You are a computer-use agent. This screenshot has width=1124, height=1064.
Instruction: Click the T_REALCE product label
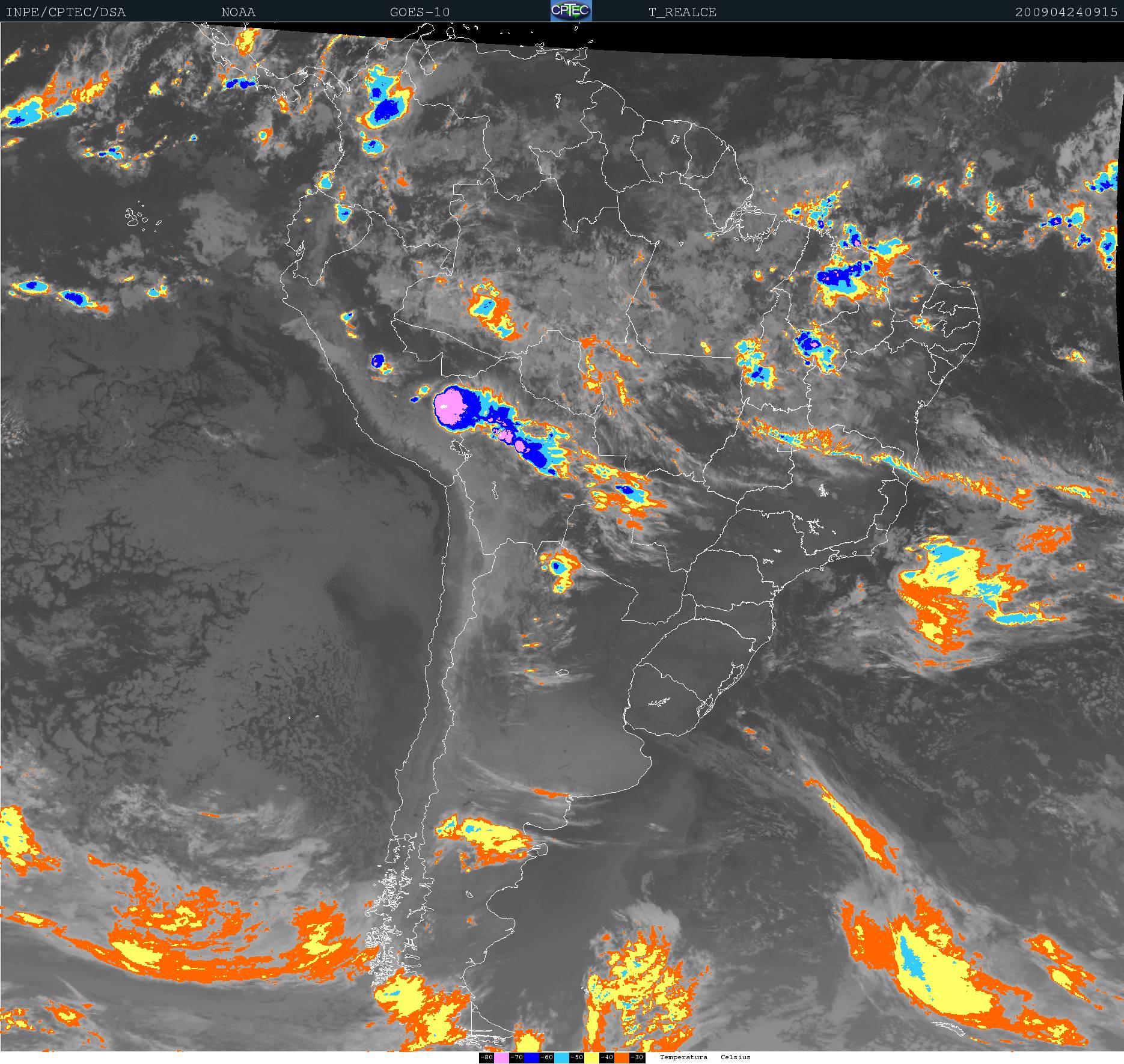tap(682, 12)
